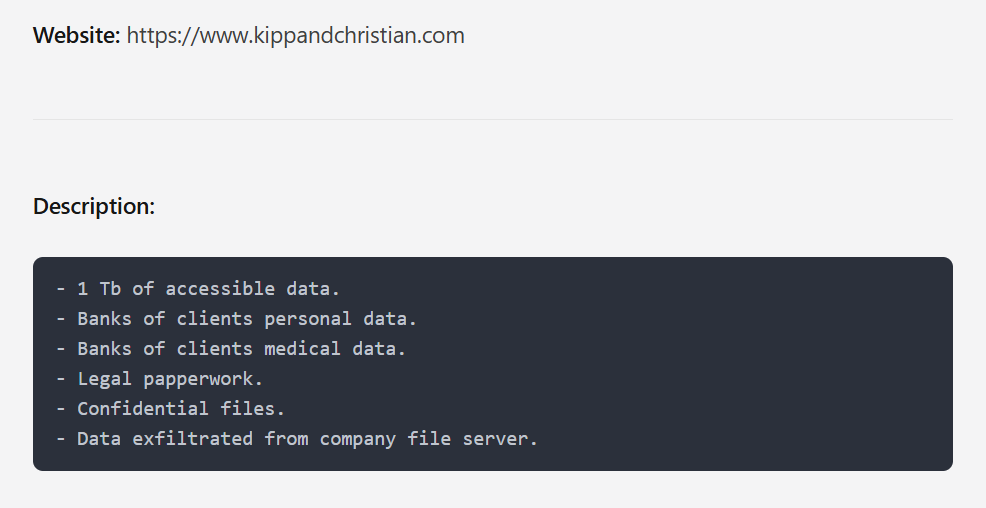Click the word "Banks" in the personal data line
986x508 pixels.
[x=104, y=319]
